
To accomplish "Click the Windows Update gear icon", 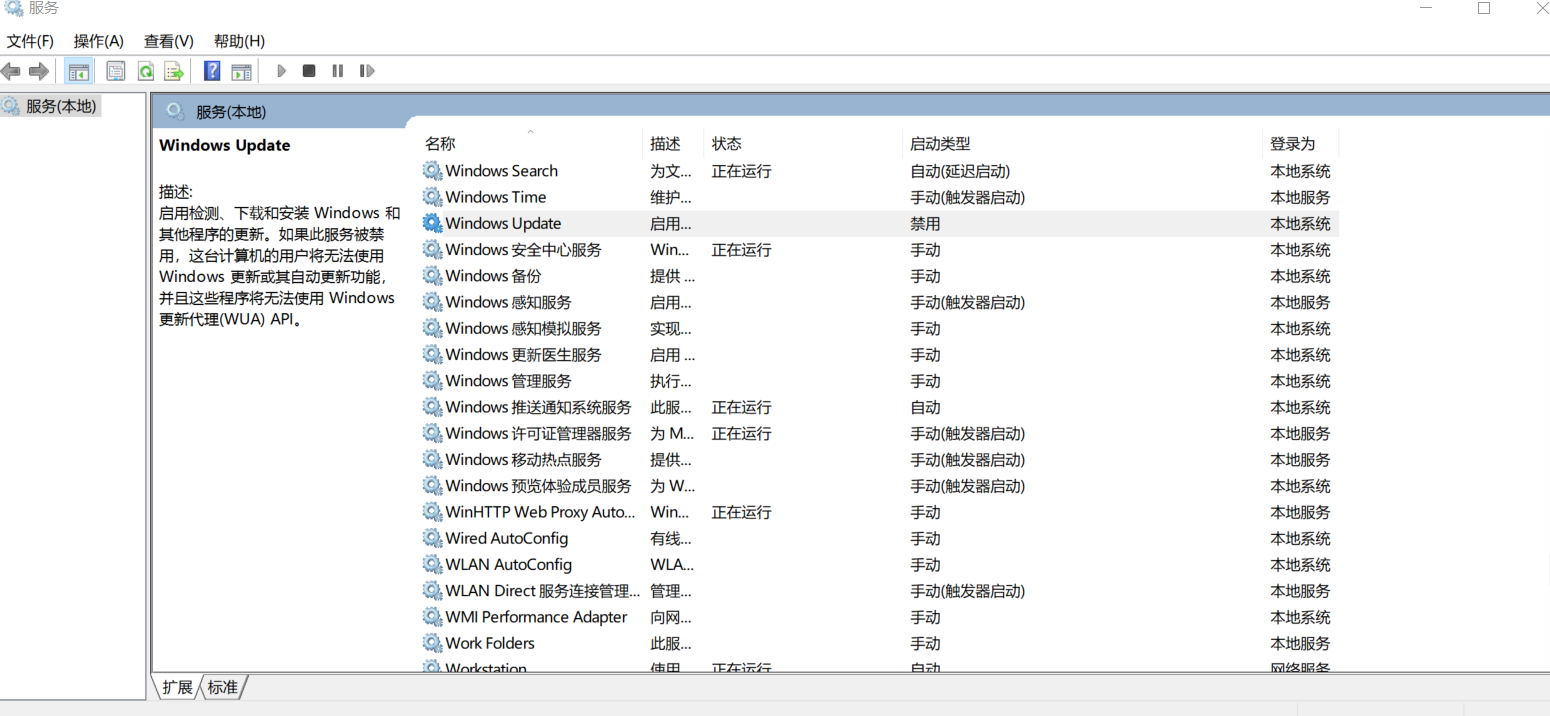I will click(x=432, y=223).
